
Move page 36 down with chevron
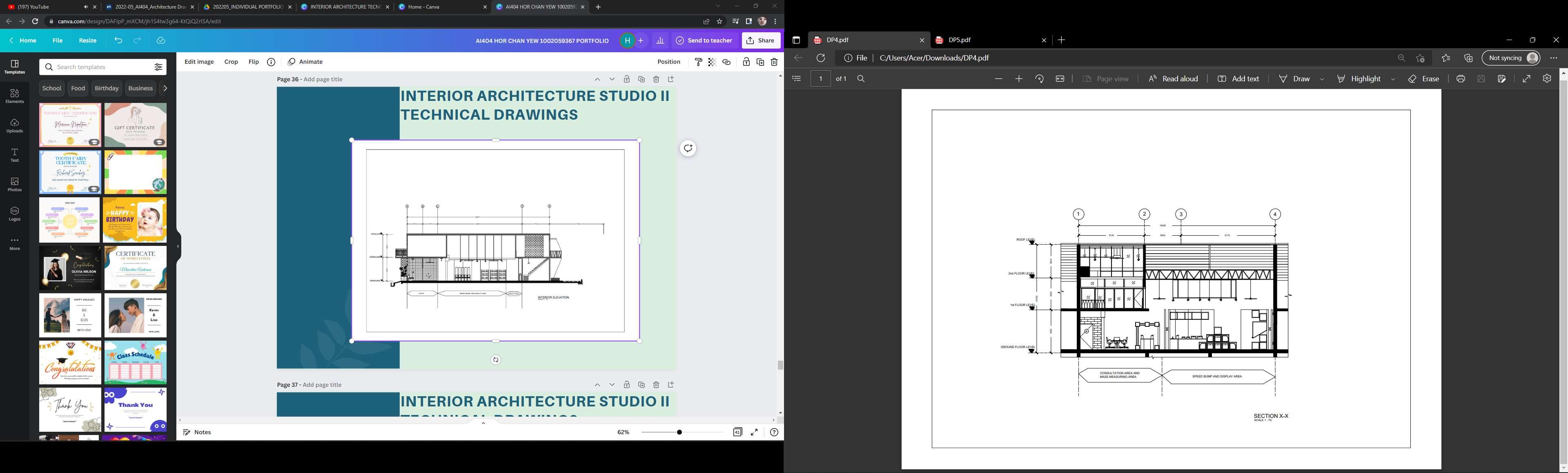pyautogui.click(x=612, y=79)
